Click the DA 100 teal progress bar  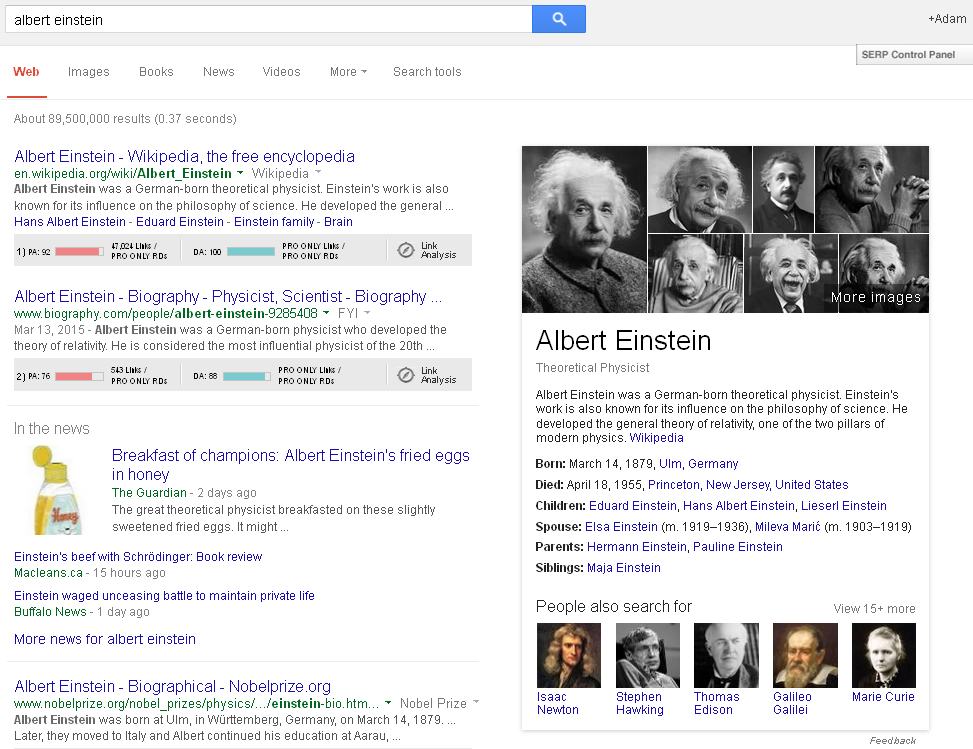250,251
